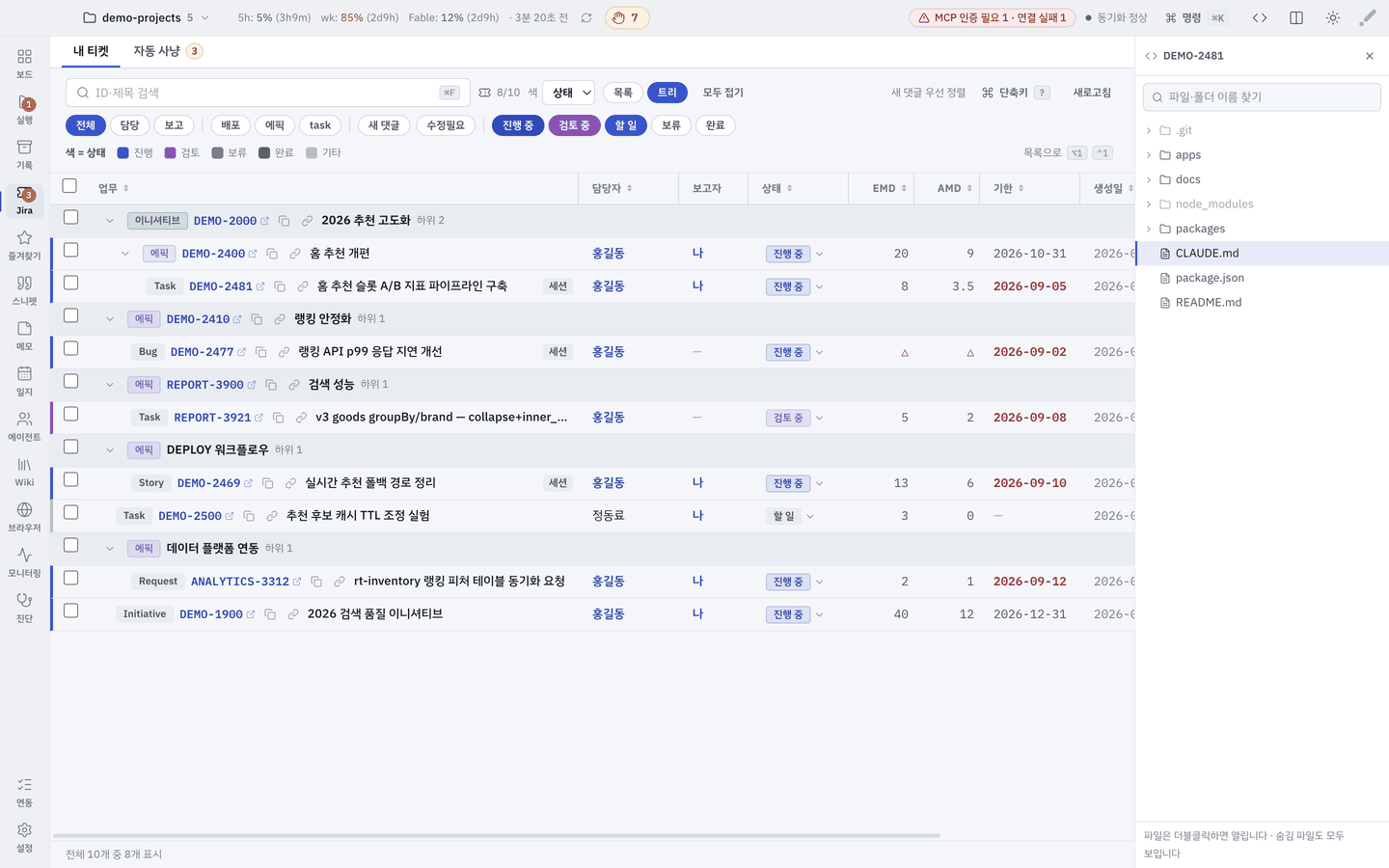
Task: Click the 새로고침 button
Action: [x=1092, y=93]
